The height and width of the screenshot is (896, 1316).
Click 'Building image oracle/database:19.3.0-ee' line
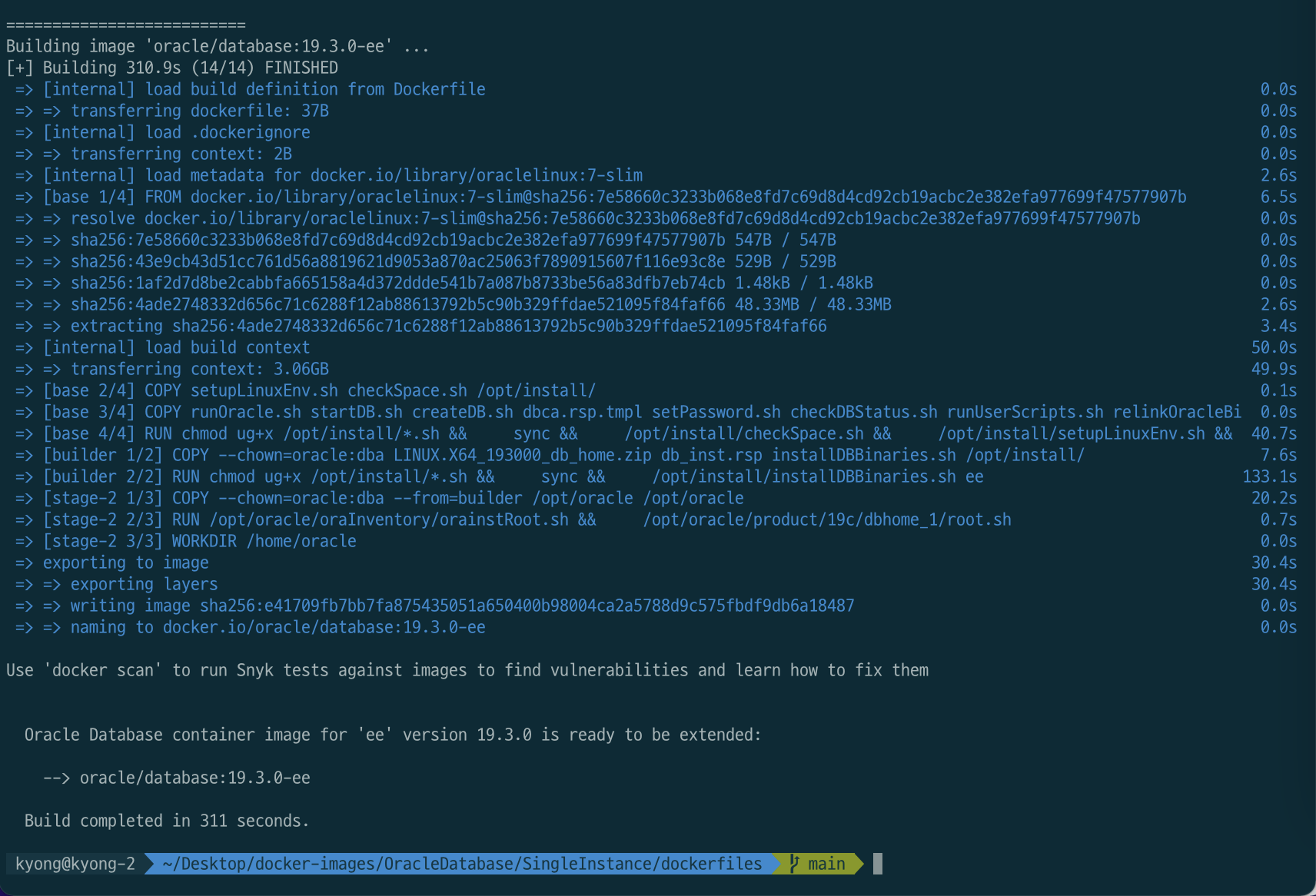[218, 46]
